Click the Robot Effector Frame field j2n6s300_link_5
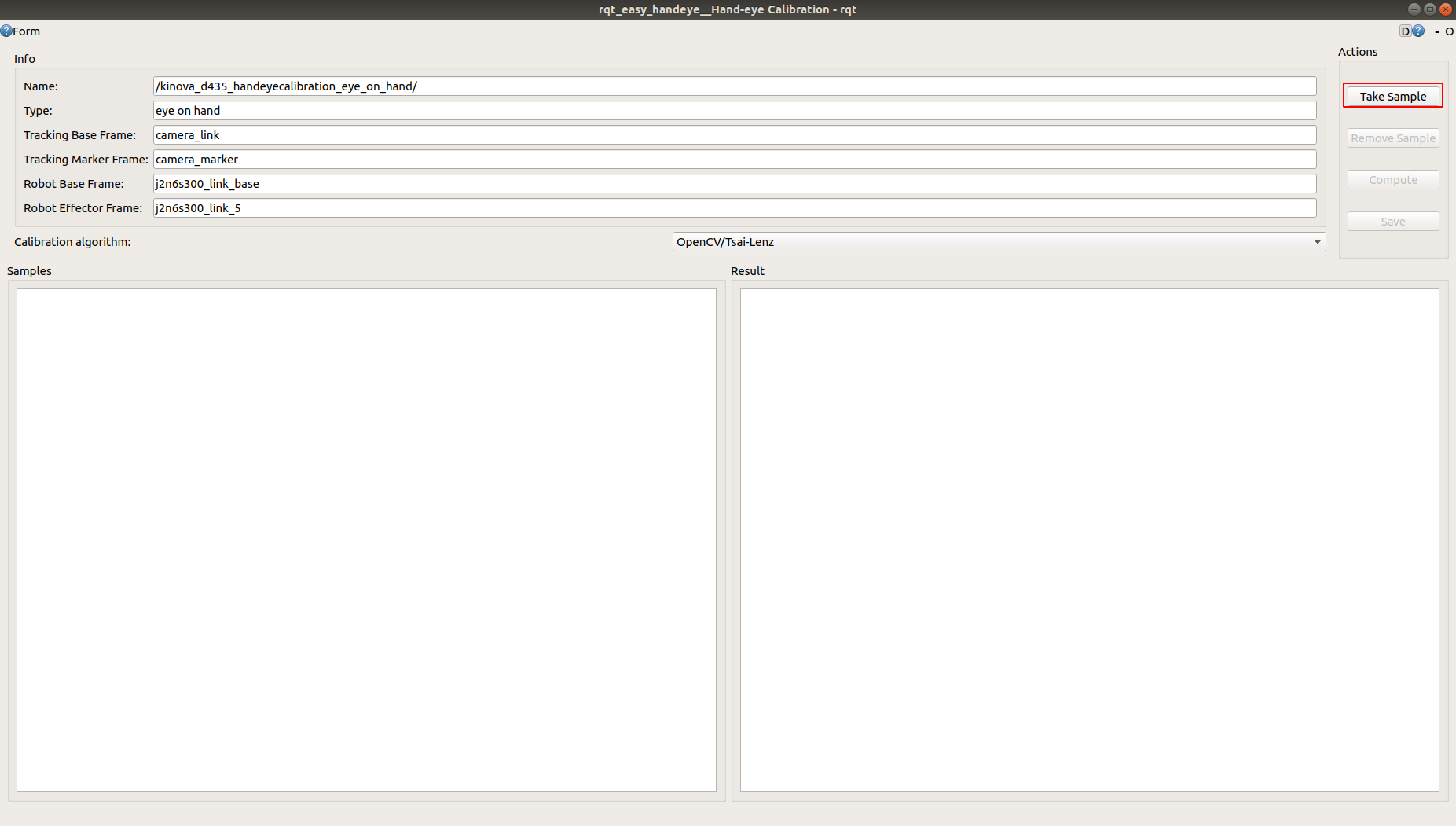This screenshot has height=826, width=1456. [734, 208]
